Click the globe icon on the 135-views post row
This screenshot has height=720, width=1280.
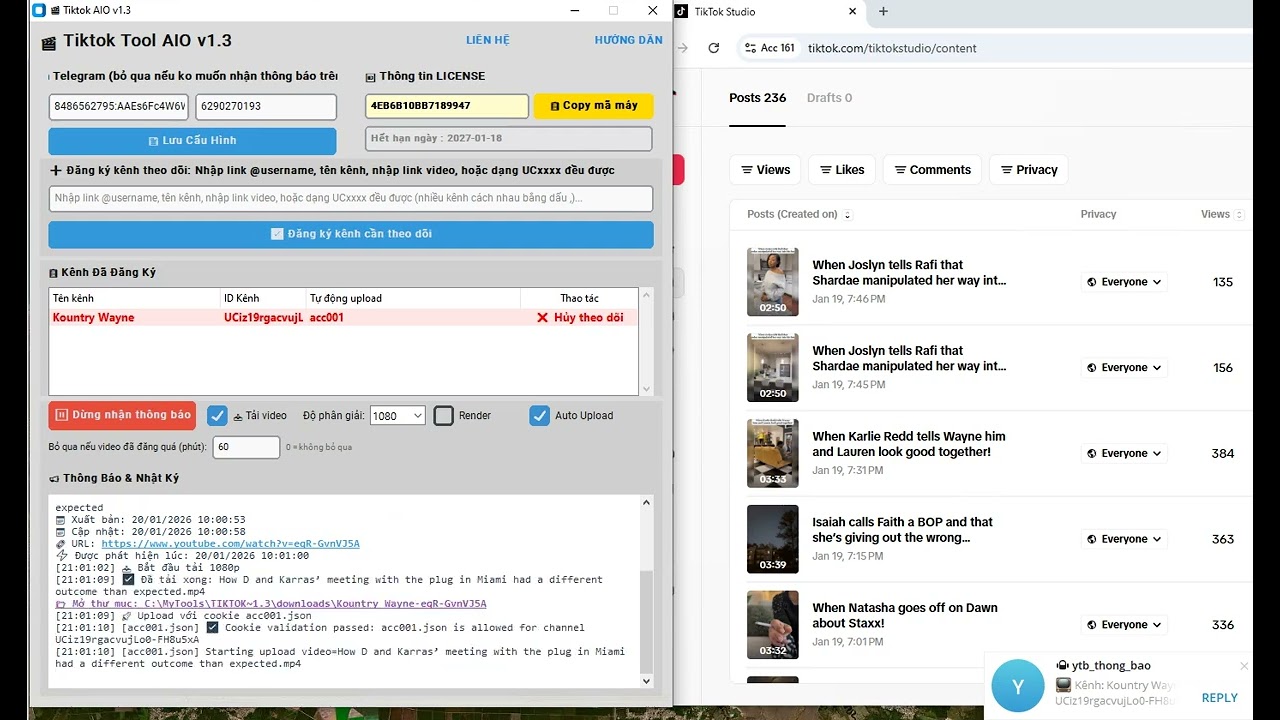[1092, 282]
